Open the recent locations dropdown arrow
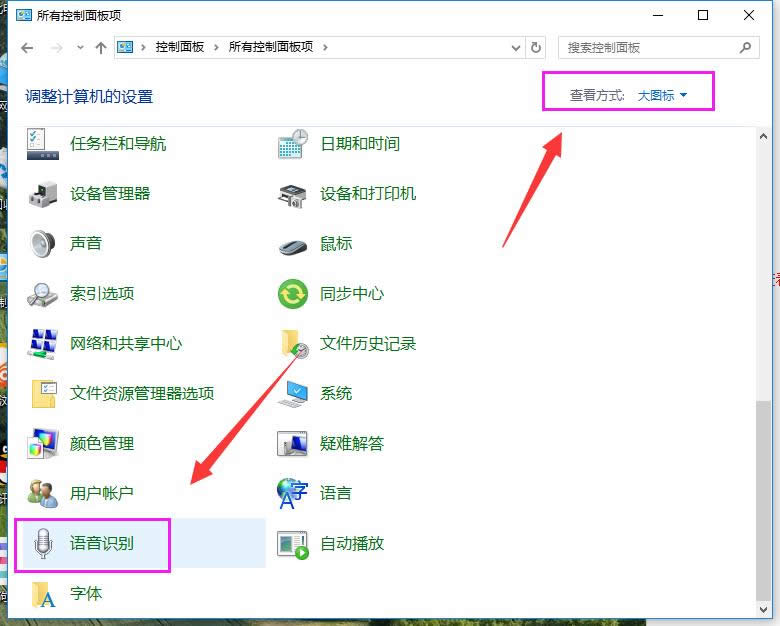 pos(80,48)
